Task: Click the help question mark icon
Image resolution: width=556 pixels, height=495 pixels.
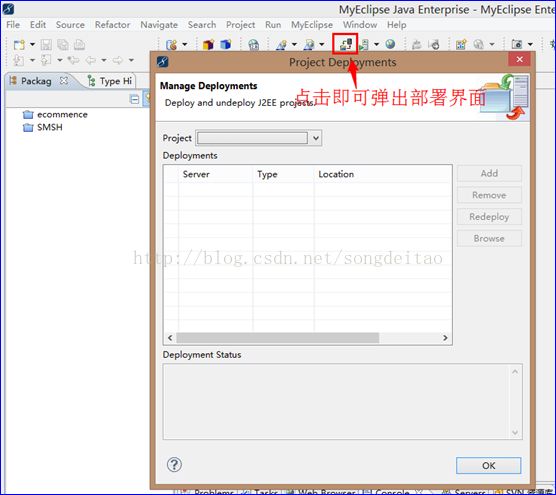Action: [x=174, y=465]
